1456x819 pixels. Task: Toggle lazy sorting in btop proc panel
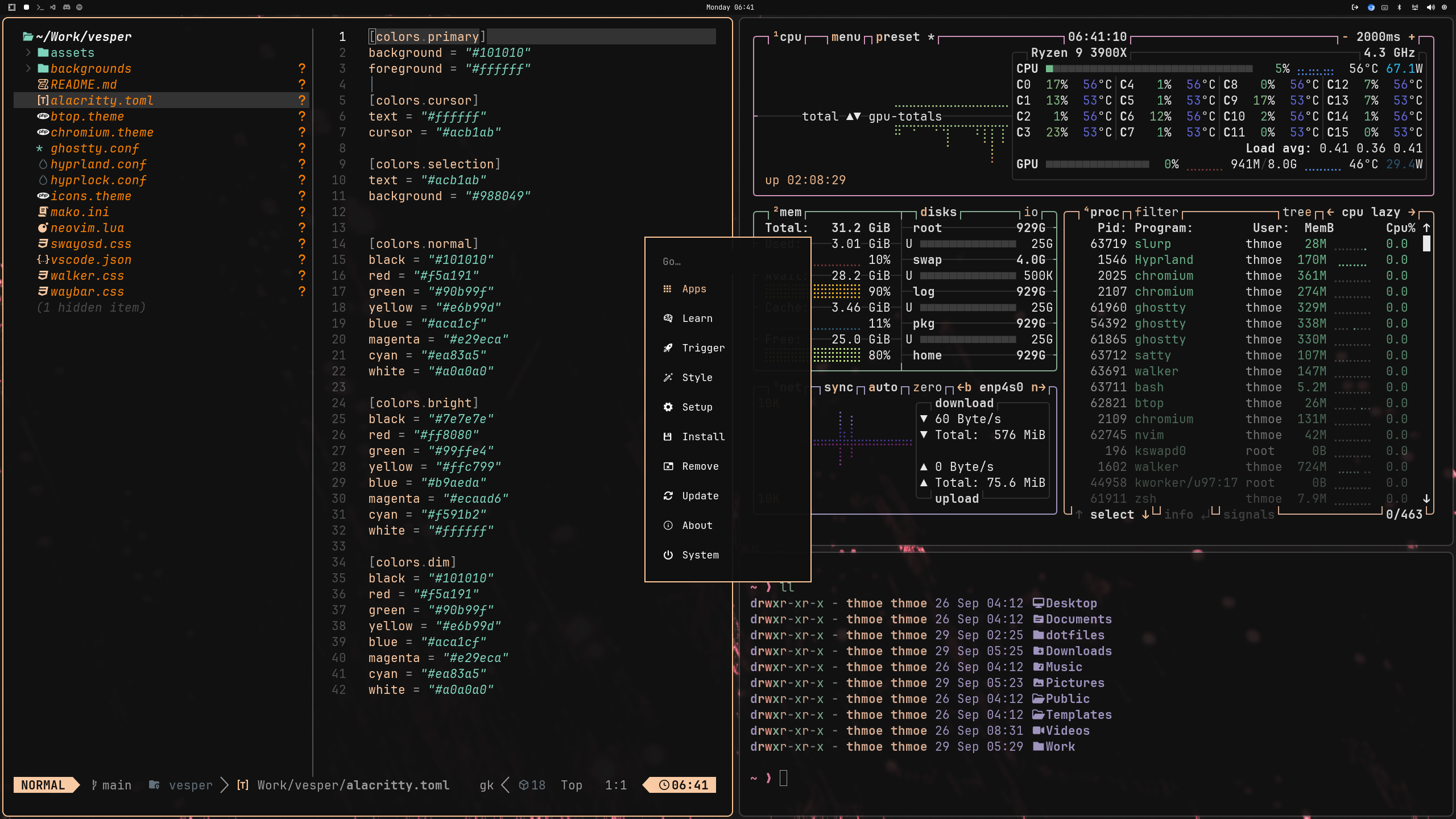click(x=1385, y=212)
